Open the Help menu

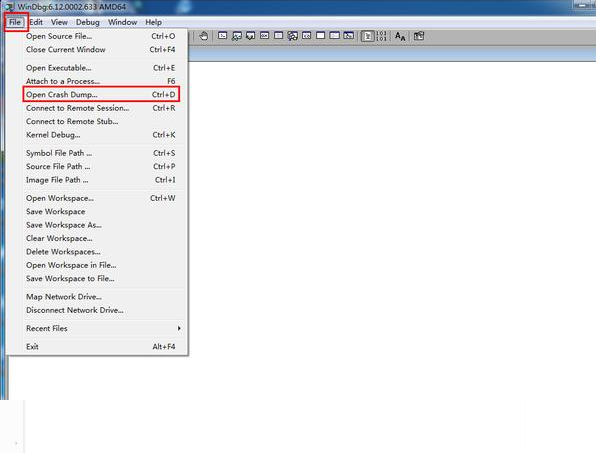(154, 22)
